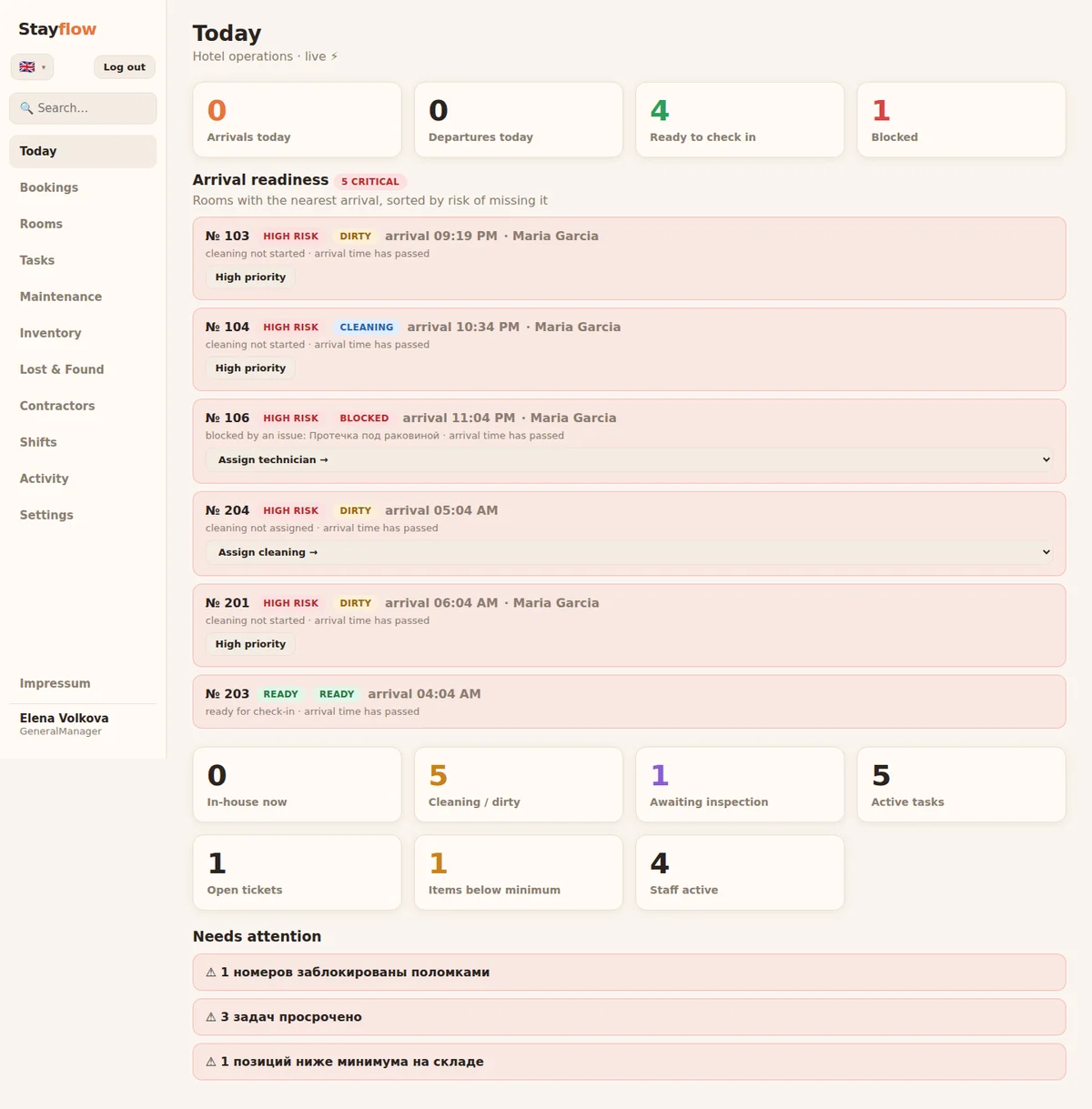The height and width of the screenshot is (1109, 1092).
Task: Click the Arrival readiness heading
Action: pyautogui.click(x=260, y=180)
